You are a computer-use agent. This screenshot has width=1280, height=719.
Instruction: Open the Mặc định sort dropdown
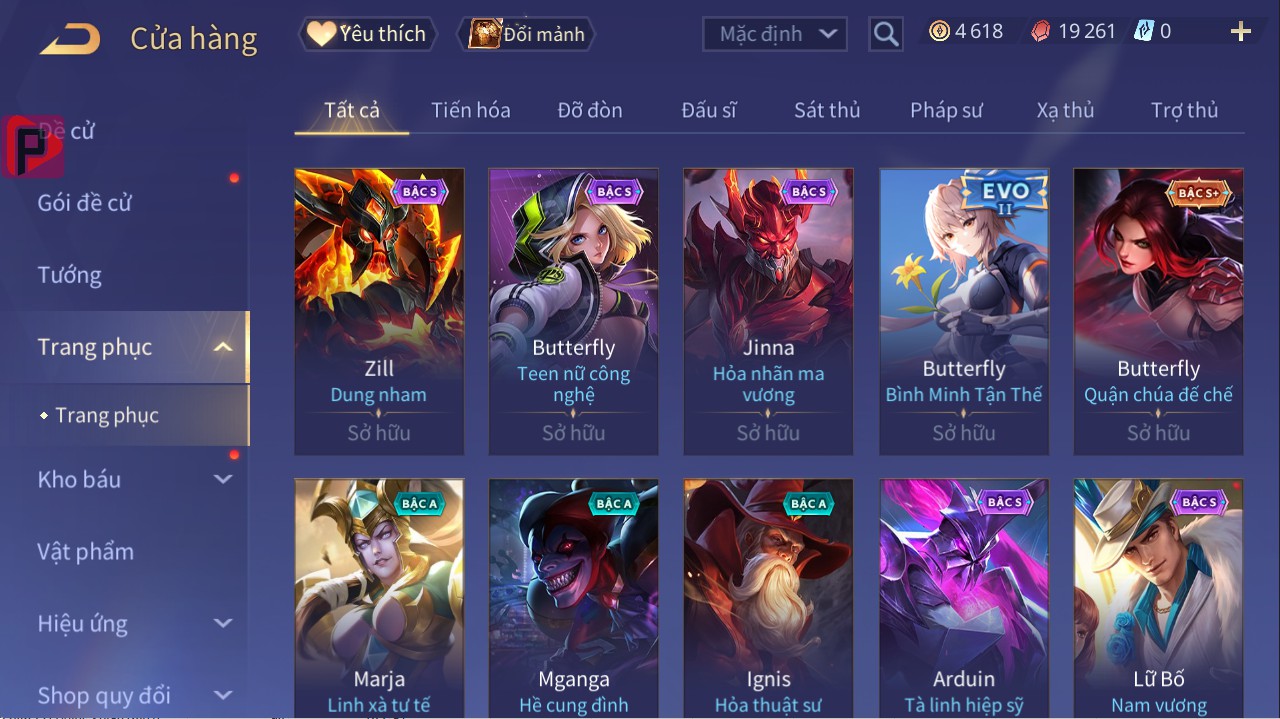tap(774, 34)
